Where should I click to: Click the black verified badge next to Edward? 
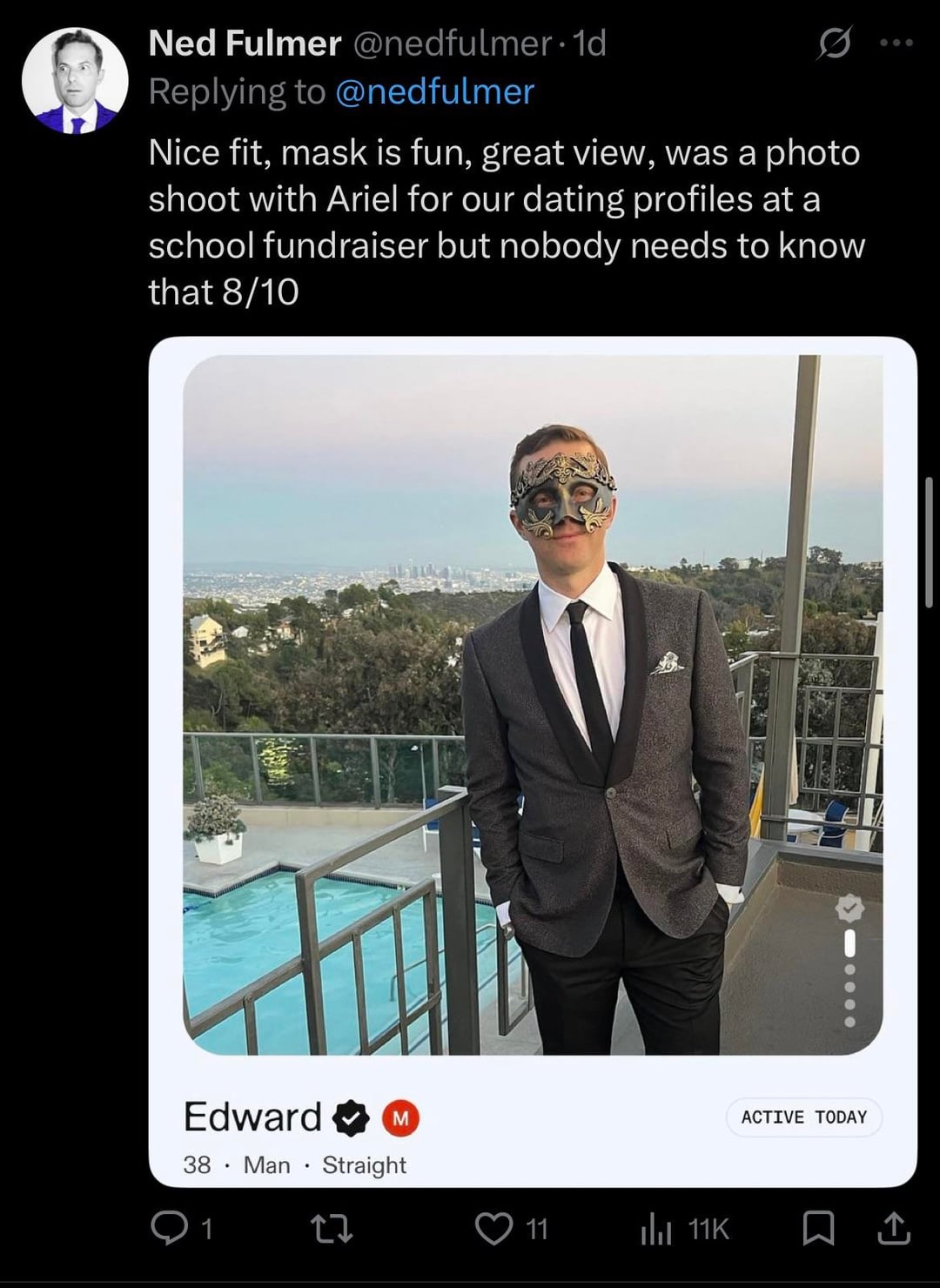tap(352, 1117)
